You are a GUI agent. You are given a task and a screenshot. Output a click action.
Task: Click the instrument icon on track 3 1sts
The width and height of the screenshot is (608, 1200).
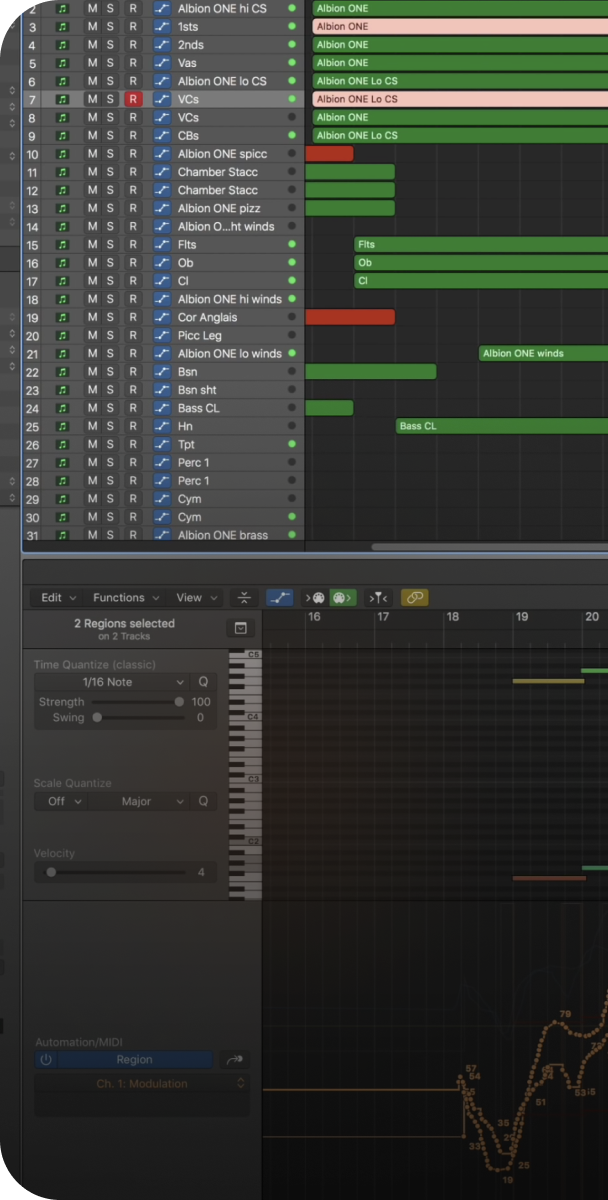[62, 27]
